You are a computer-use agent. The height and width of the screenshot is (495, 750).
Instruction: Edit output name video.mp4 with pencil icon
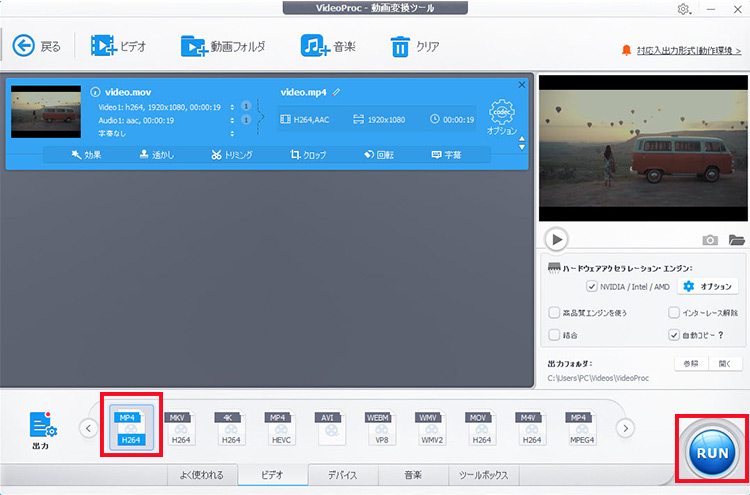(x=336, y=92)
